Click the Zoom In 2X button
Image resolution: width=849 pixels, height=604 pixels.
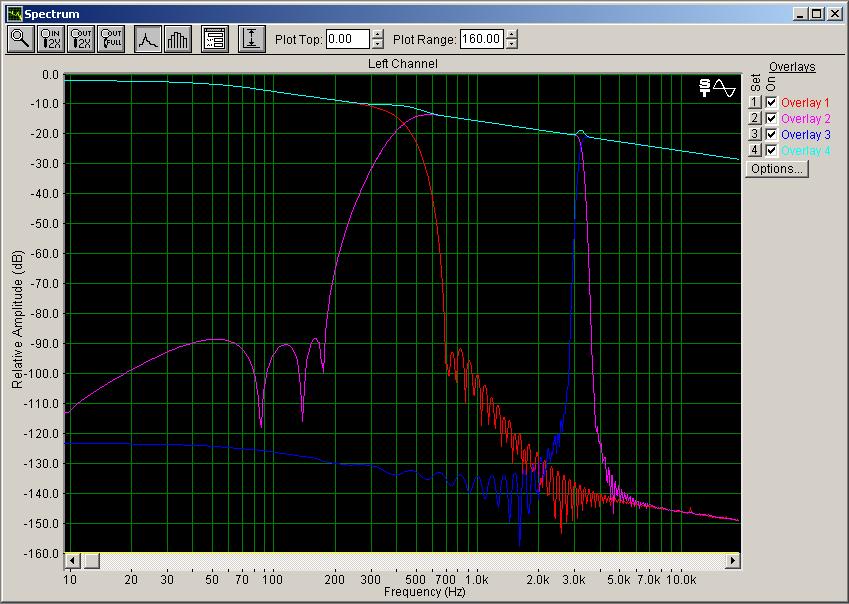[51, 39]
